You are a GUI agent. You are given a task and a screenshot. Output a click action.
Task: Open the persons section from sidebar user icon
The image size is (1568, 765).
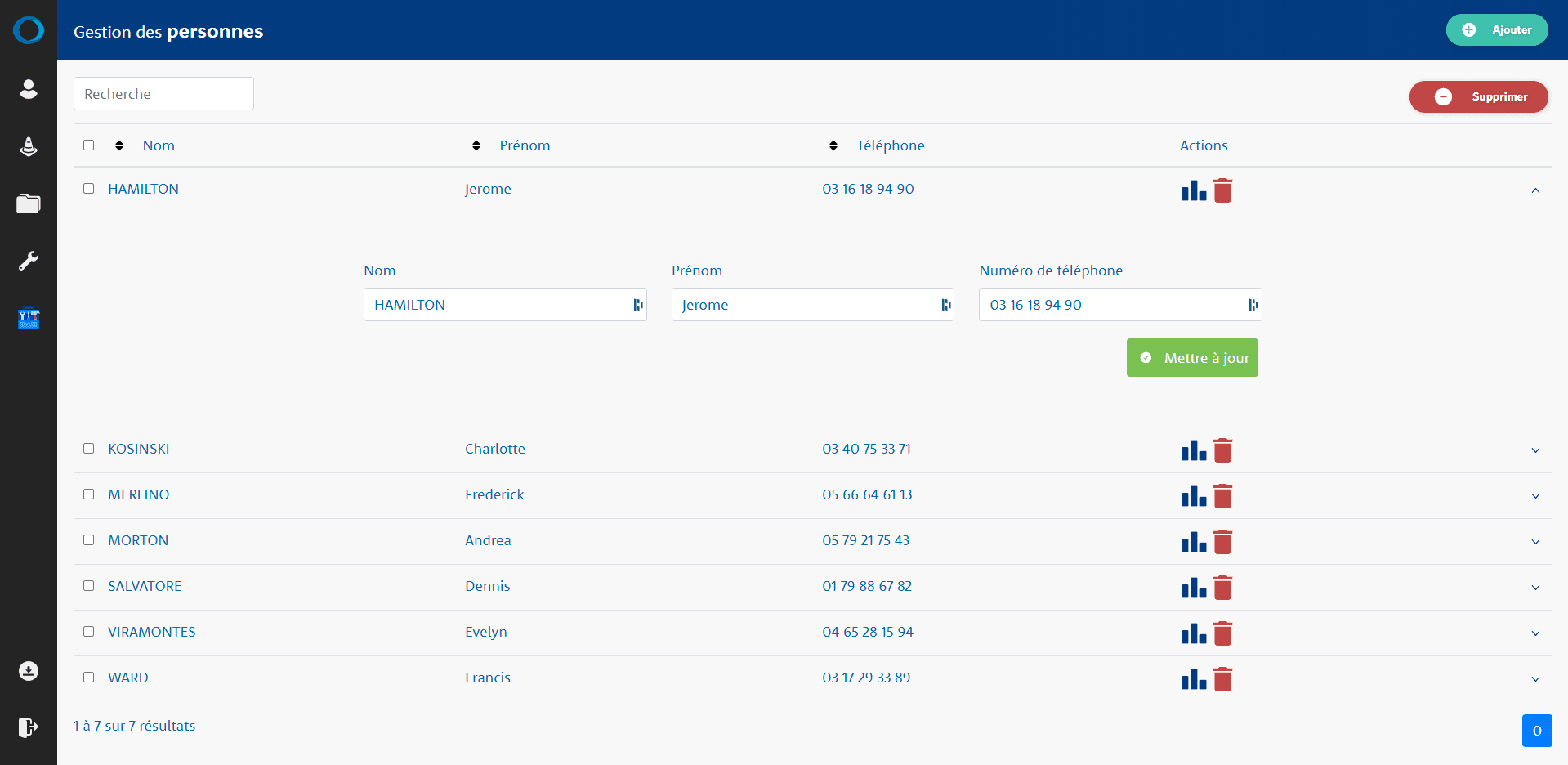29,88
